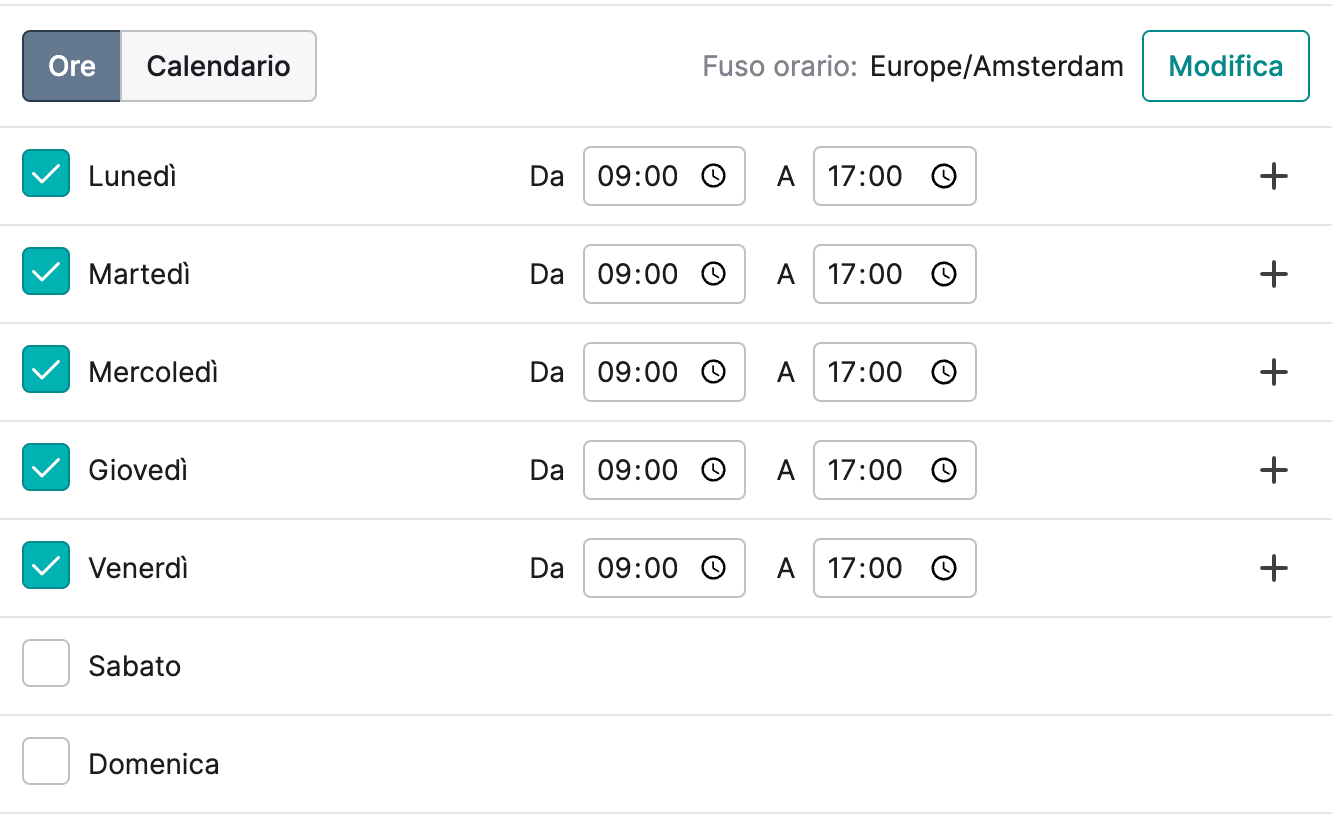The width and height of the screenshot is (1332, 828).
Task: Open clock picker for Venerdì start time
Action: coord(713,568)
